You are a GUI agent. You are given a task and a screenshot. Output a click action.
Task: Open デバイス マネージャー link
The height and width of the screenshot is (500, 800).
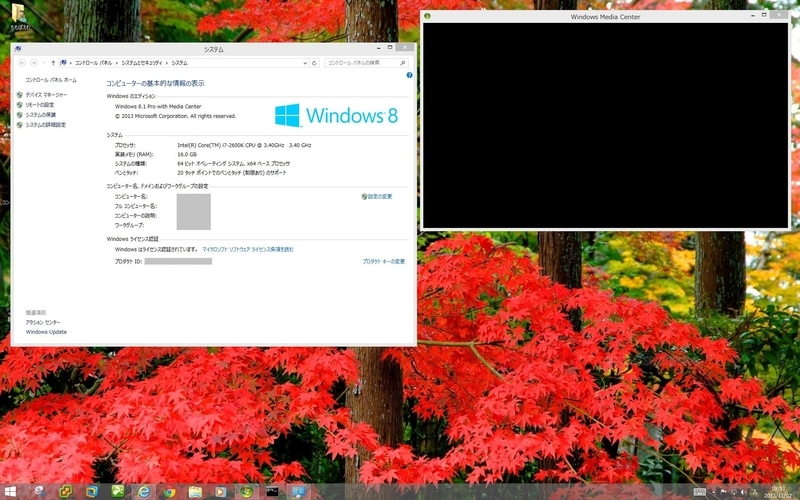pyautogui.click(x=46, y=95)
